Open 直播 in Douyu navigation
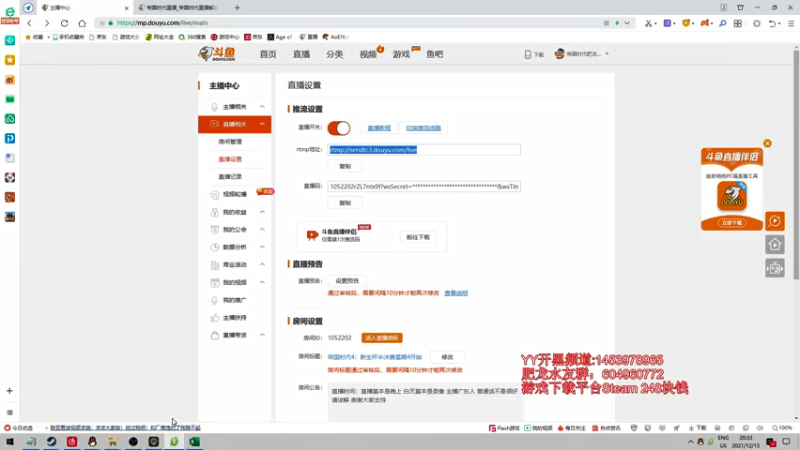Screen dimensions: 800x450 tap(301, 54)
